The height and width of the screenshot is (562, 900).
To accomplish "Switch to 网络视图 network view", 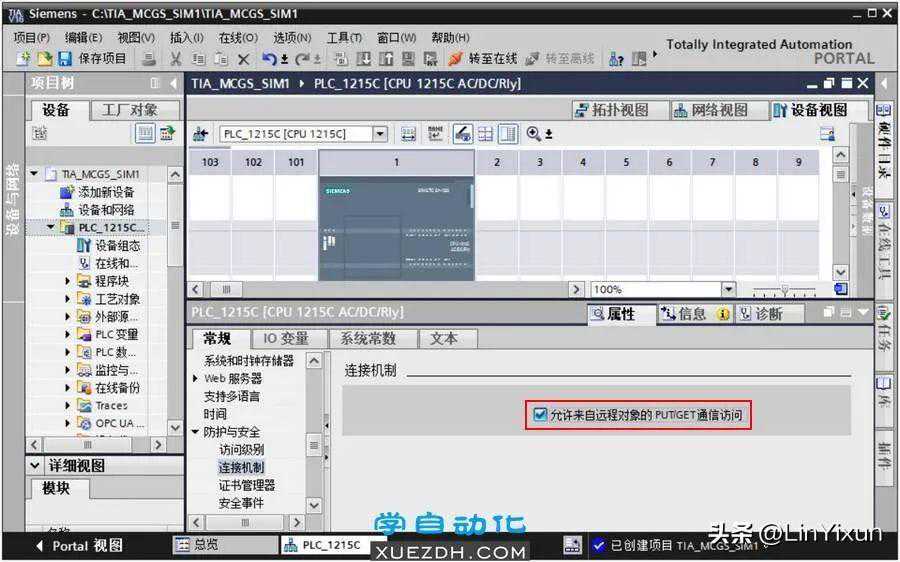I will coord(710,110).
